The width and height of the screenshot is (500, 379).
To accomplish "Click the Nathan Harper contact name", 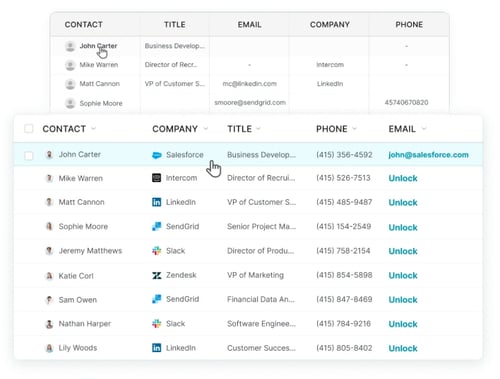I will [85, 324].
